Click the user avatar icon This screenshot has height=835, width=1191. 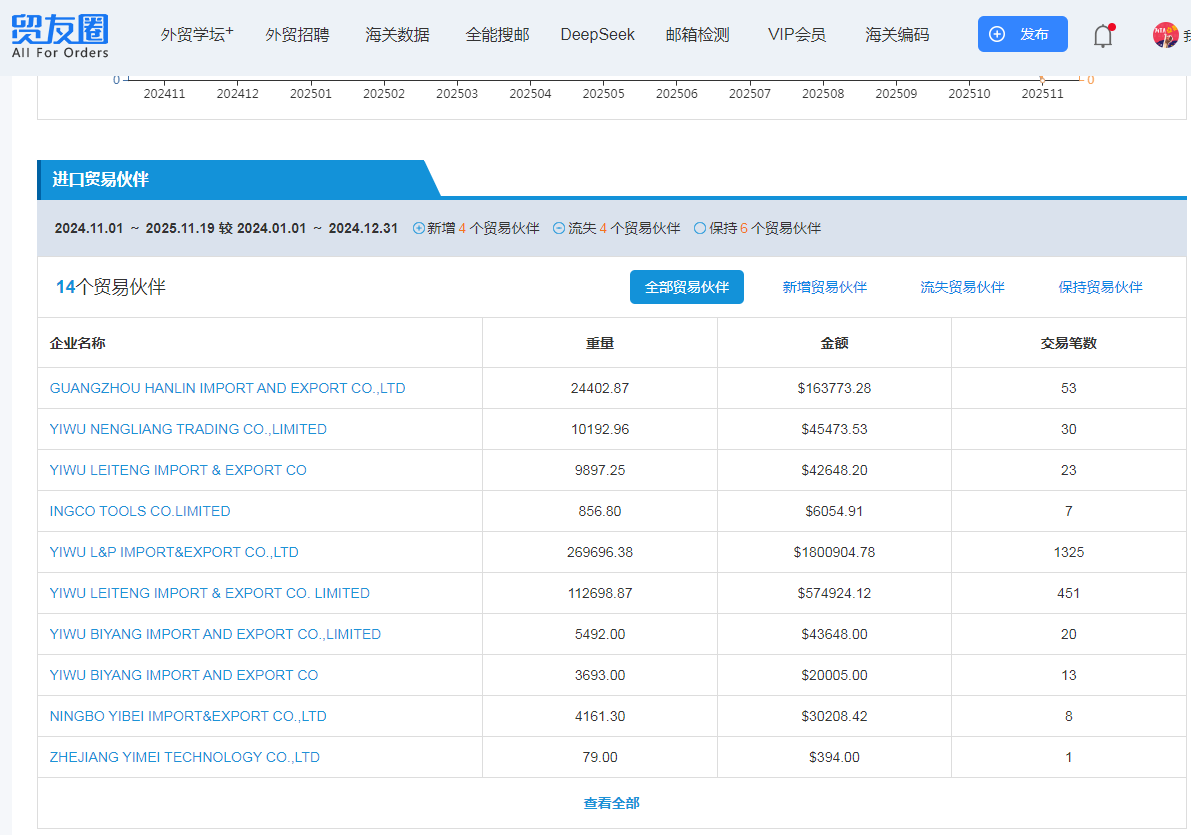click(1165, 35)
